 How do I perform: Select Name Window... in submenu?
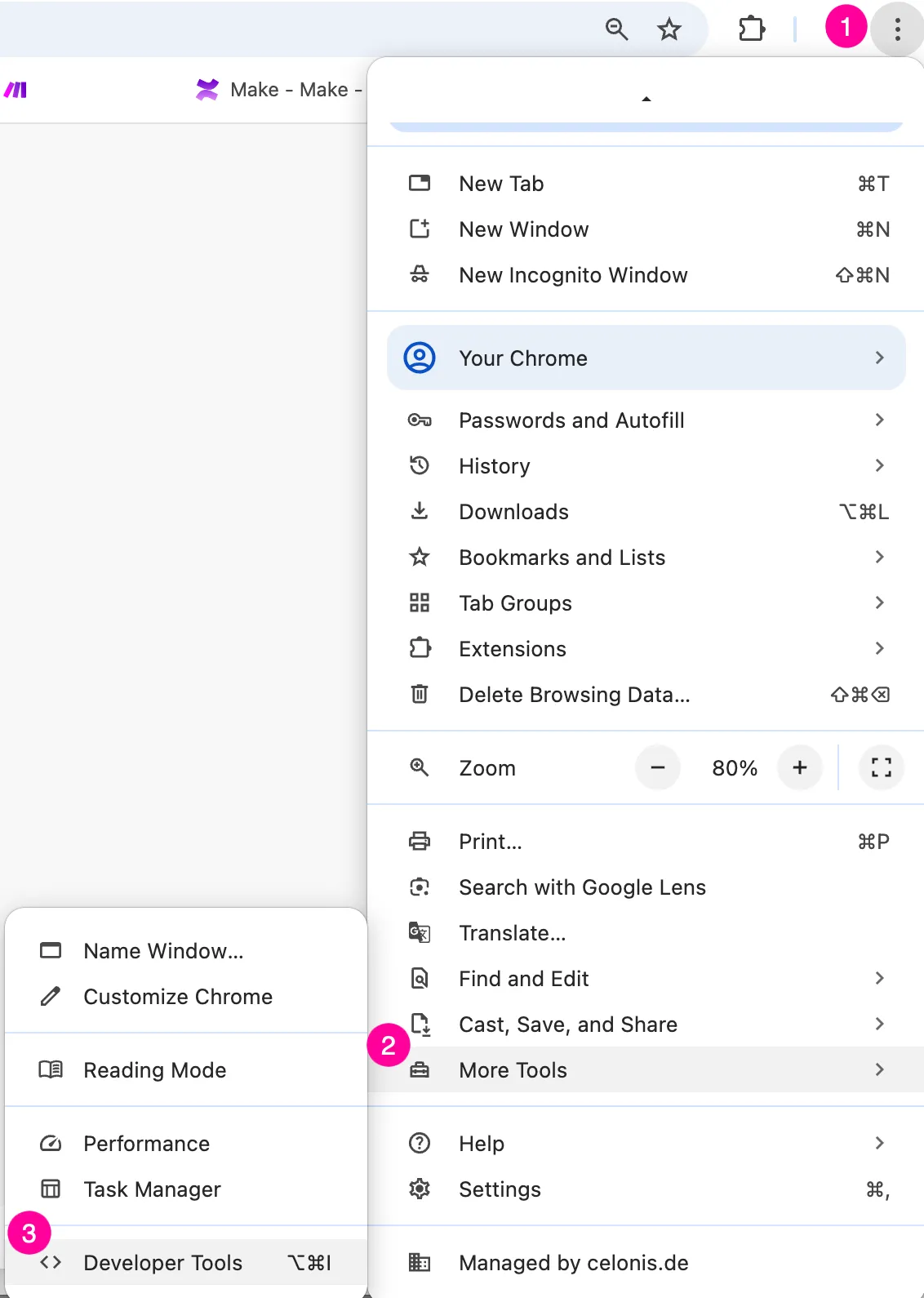tap(186, 951)
